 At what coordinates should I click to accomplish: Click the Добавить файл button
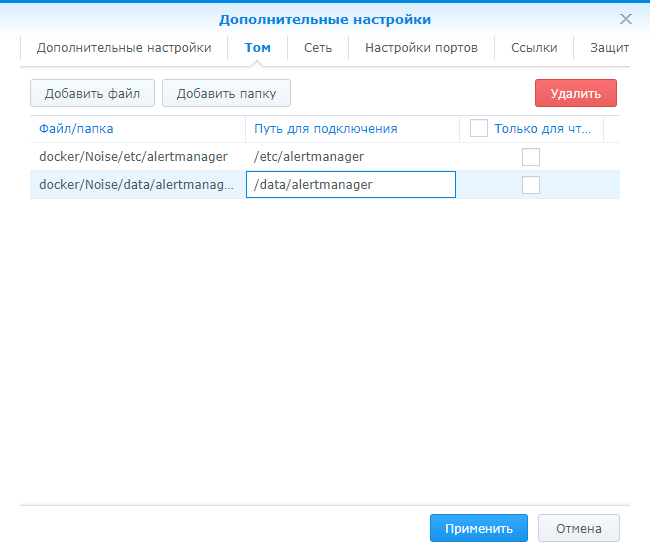[92, 94]
